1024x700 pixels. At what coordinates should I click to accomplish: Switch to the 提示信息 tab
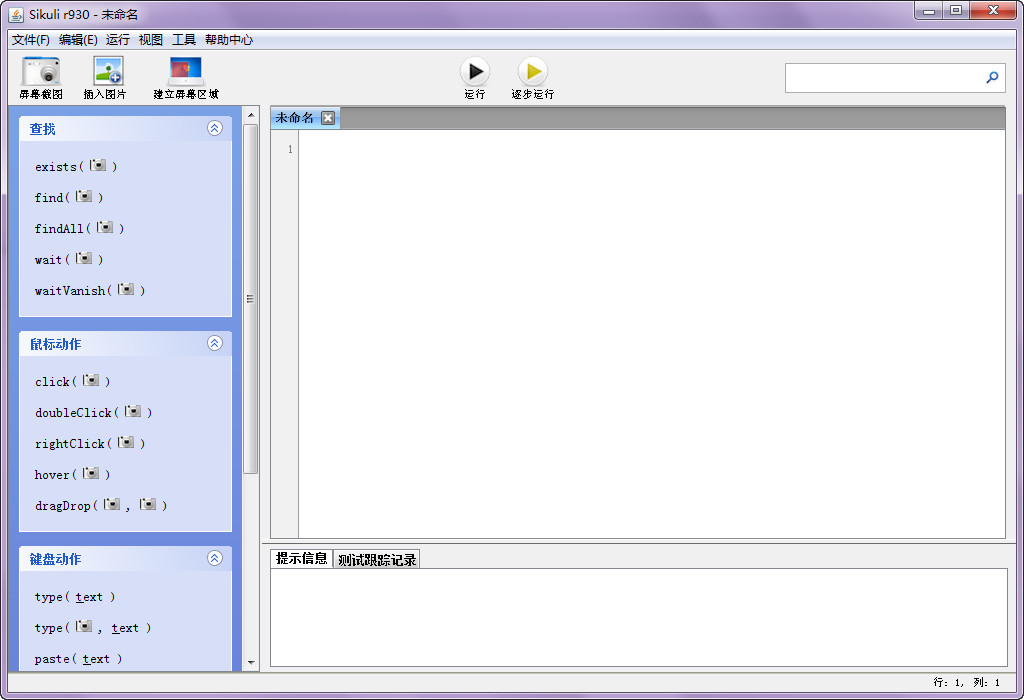click(301, 558)
